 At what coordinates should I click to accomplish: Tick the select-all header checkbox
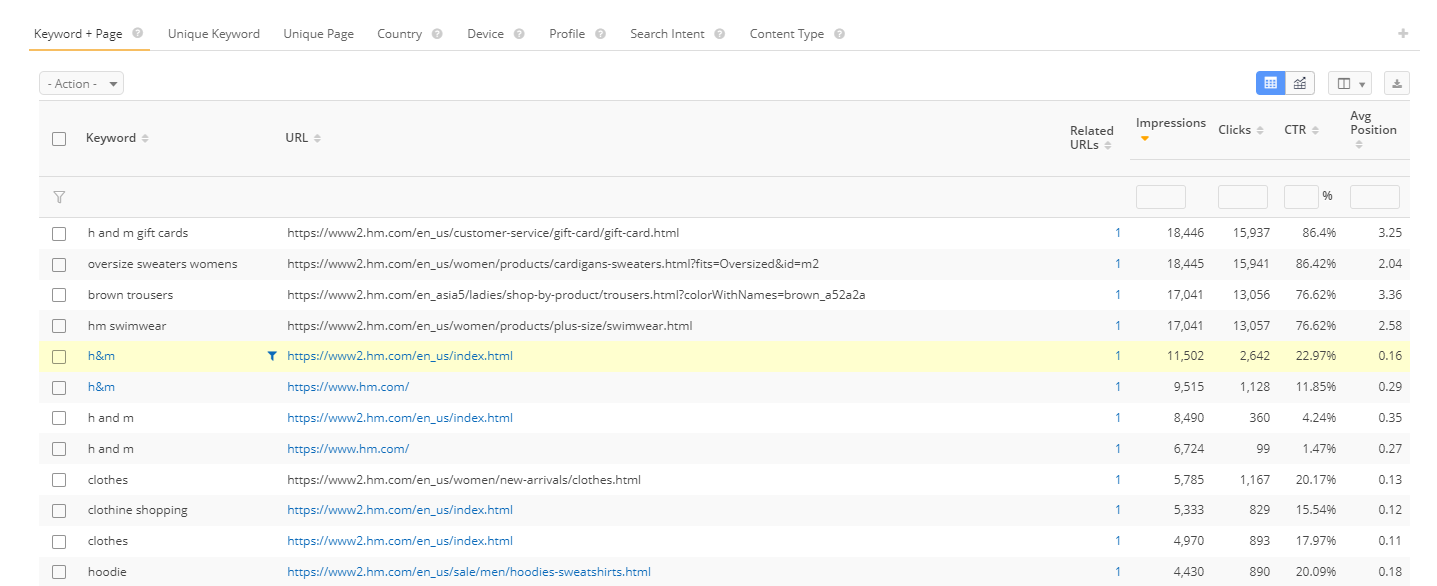pyautogui.click(x=59, y=139)
